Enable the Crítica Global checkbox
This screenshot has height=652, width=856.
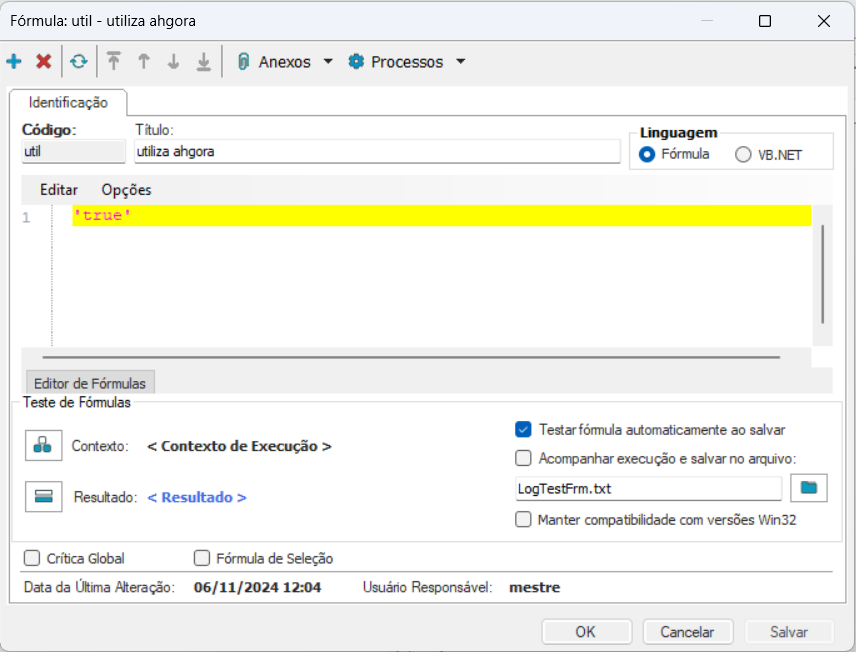click(x=32, y=558)
